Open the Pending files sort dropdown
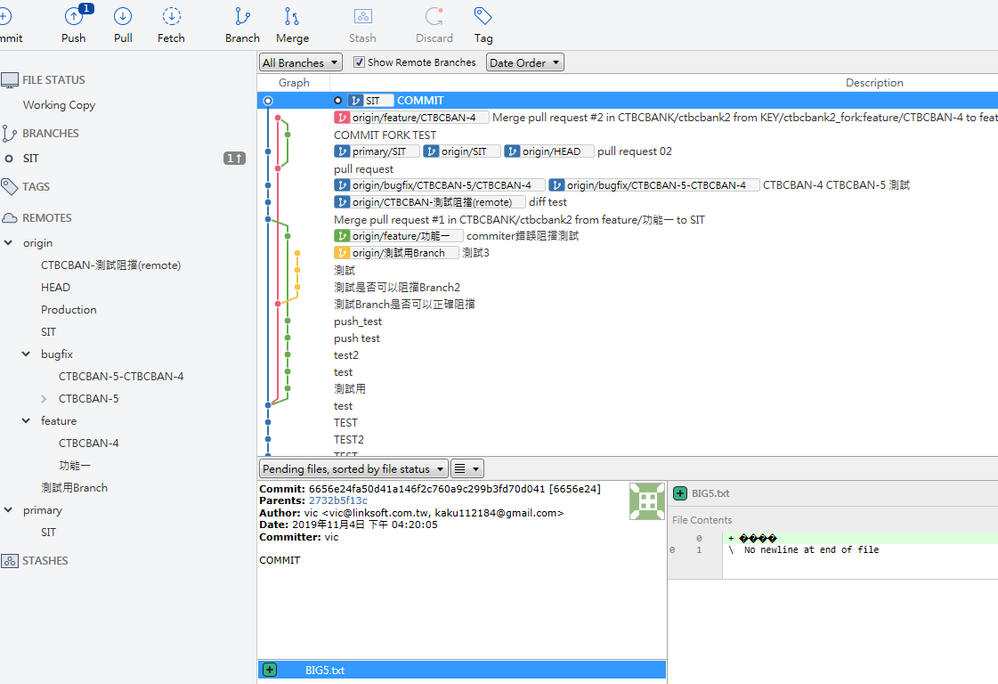 click(x=353, y=469)
